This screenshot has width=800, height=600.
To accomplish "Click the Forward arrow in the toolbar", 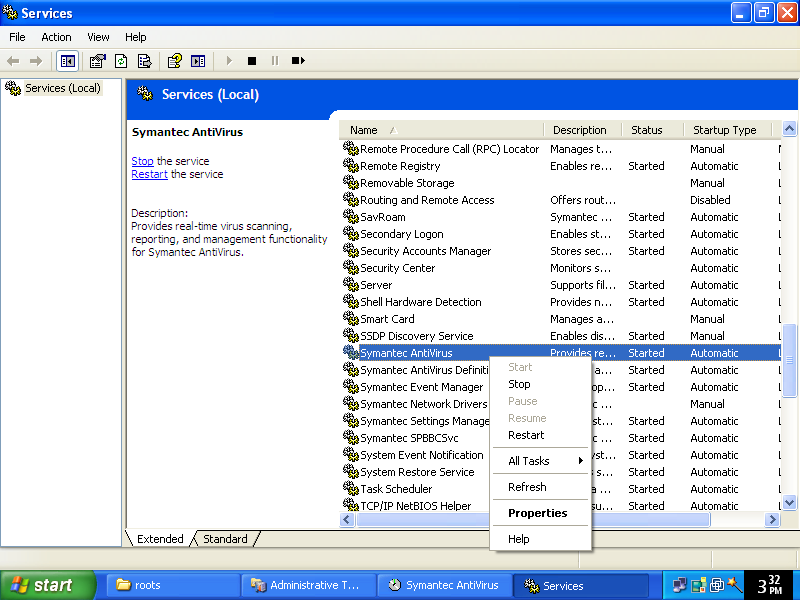I will click(x=36, y=61).
